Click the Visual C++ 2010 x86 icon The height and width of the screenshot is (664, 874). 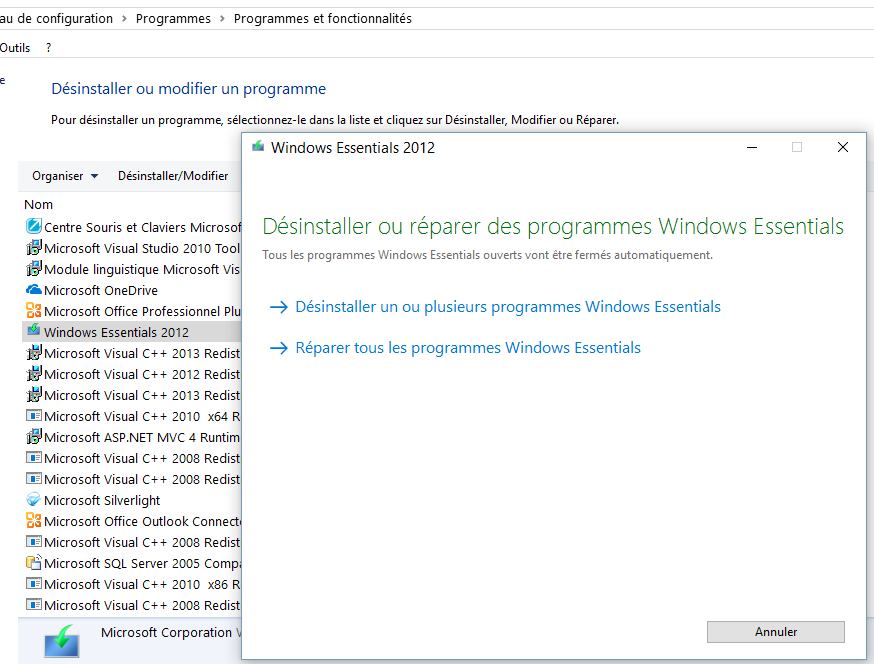(33, 584)
